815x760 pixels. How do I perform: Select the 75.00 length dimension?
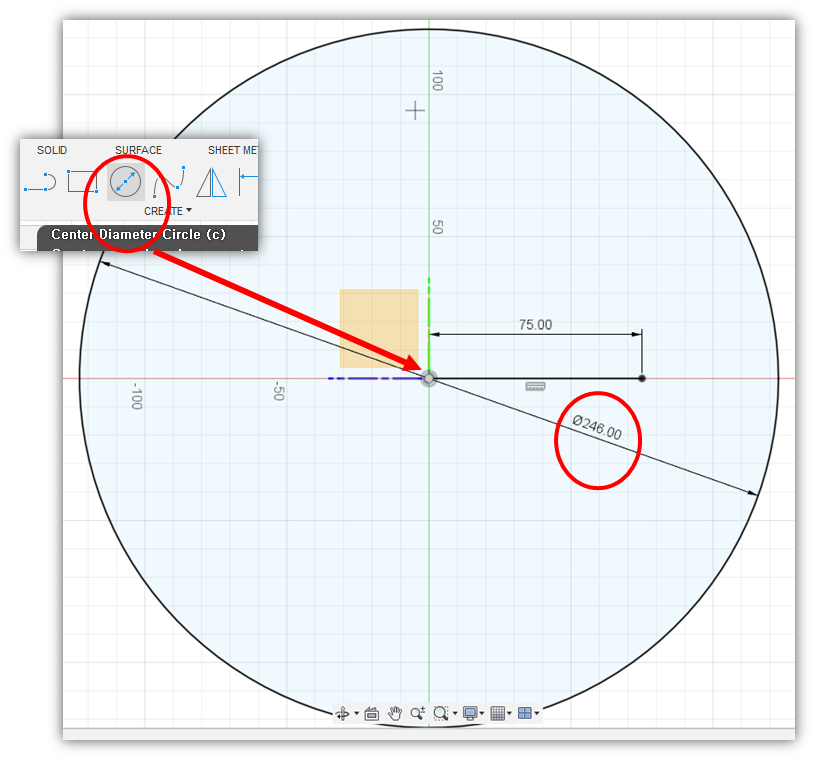click(x=535, y=325)
